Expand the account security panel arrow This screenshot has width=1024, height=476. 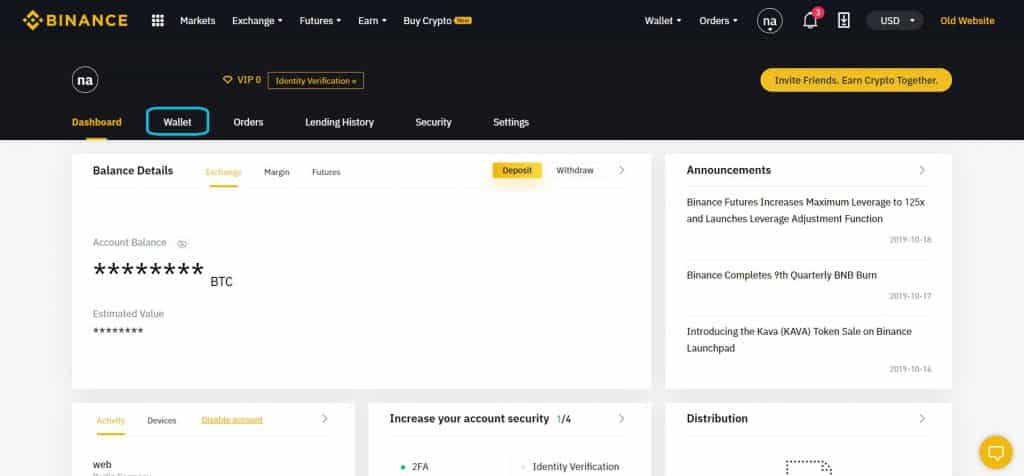(621, 419)
